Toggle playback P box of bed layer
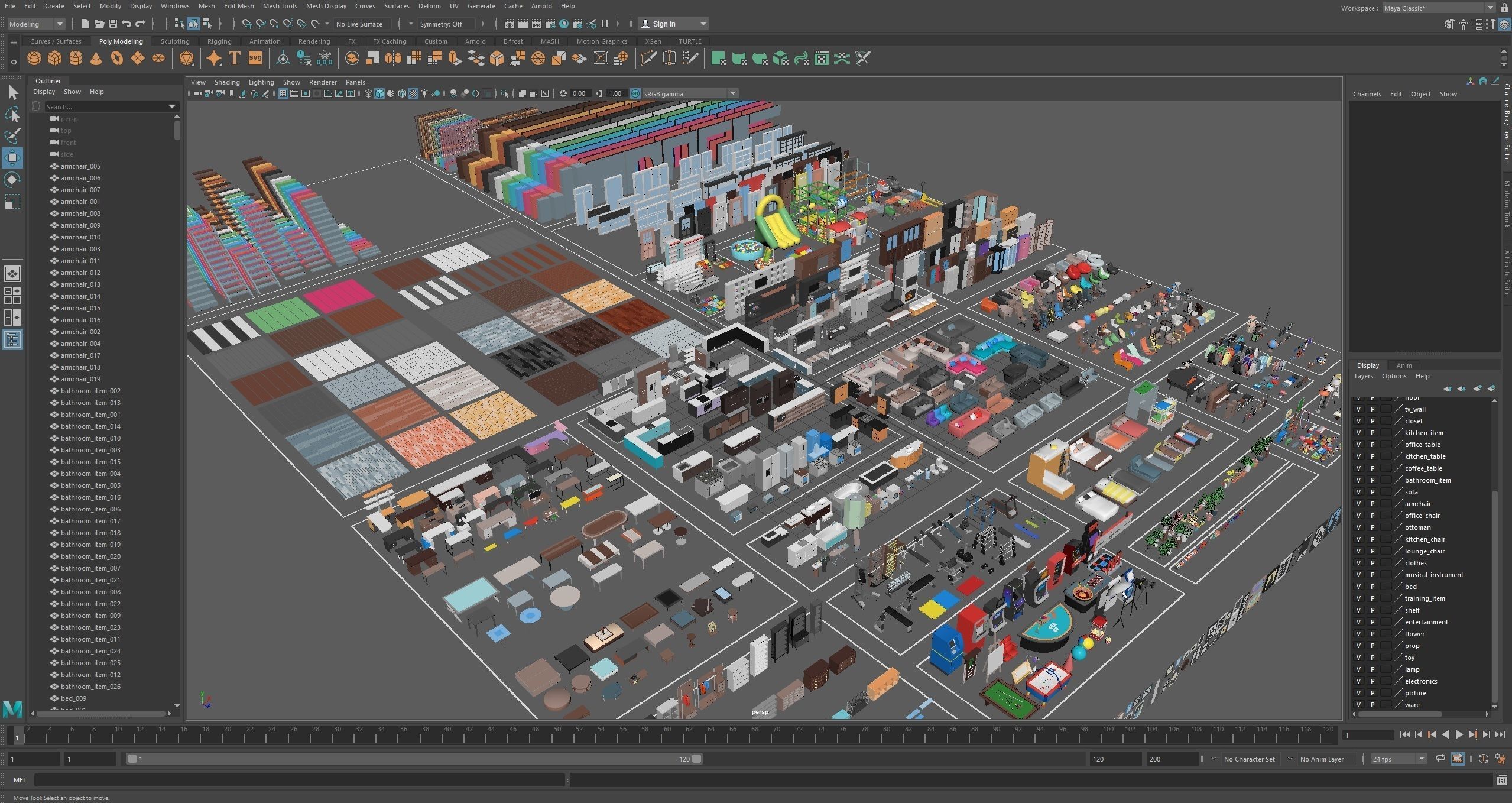 click(1372, 586)
